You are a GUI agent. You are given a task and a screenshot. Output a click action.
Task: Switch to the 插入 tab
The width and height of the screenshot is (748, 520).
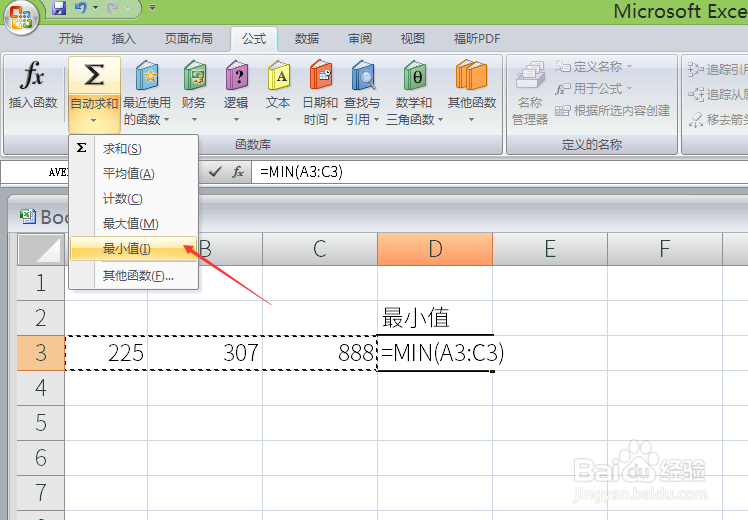click(x=123, y=39)
